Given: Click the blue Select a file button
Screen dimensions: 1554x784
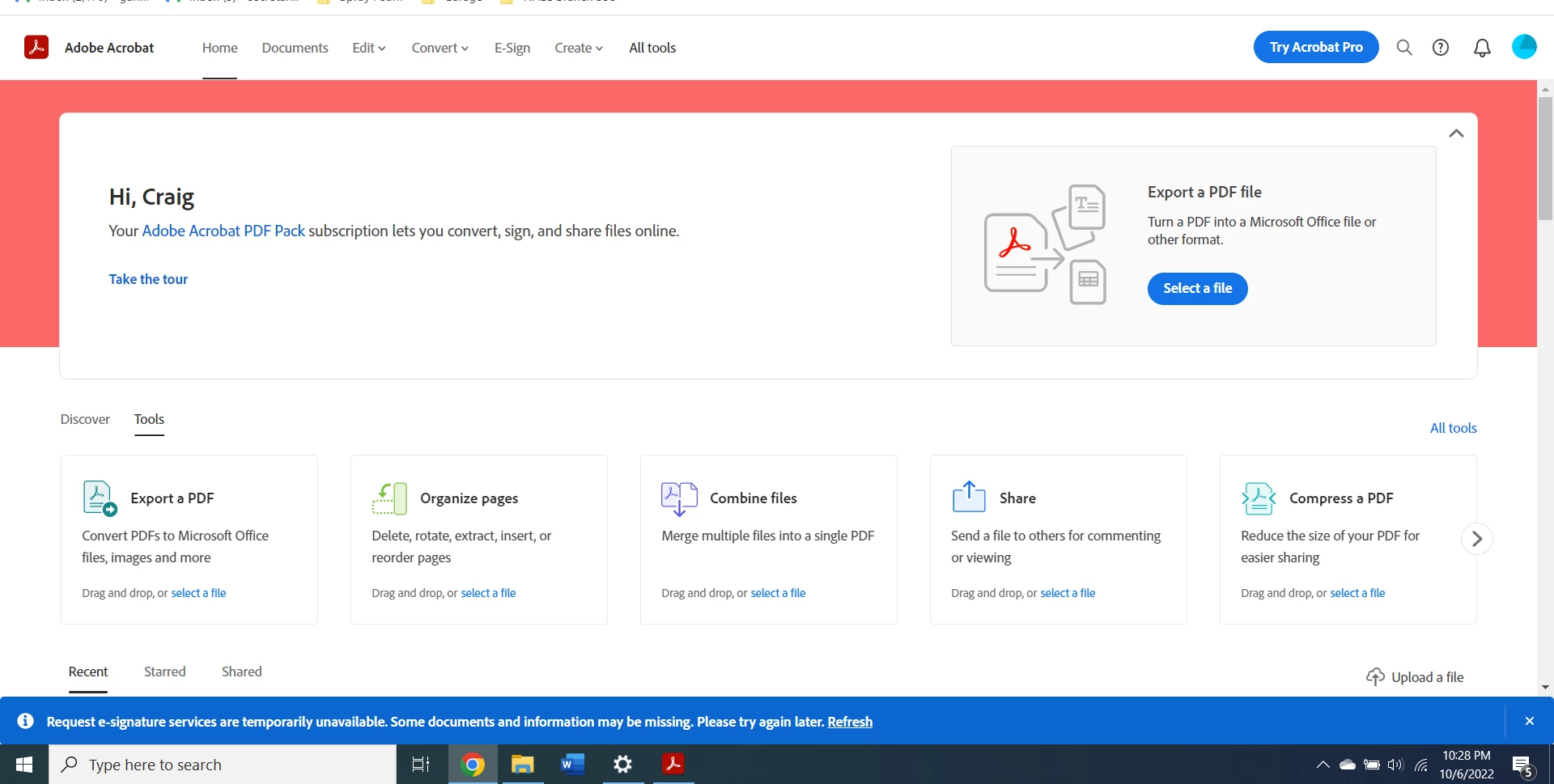Looking at the screenshot, I should pos(1198,289).
